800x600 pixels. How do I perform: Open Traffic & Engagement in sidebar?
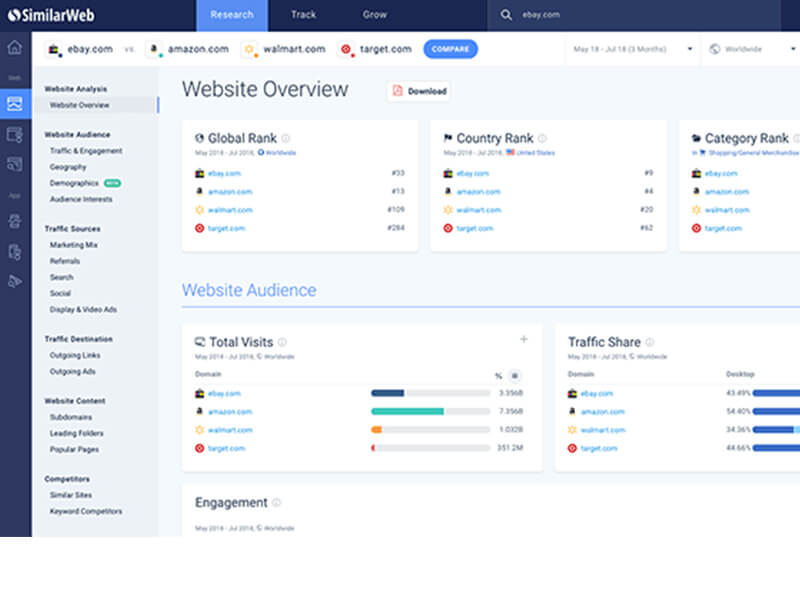[86, 151]
